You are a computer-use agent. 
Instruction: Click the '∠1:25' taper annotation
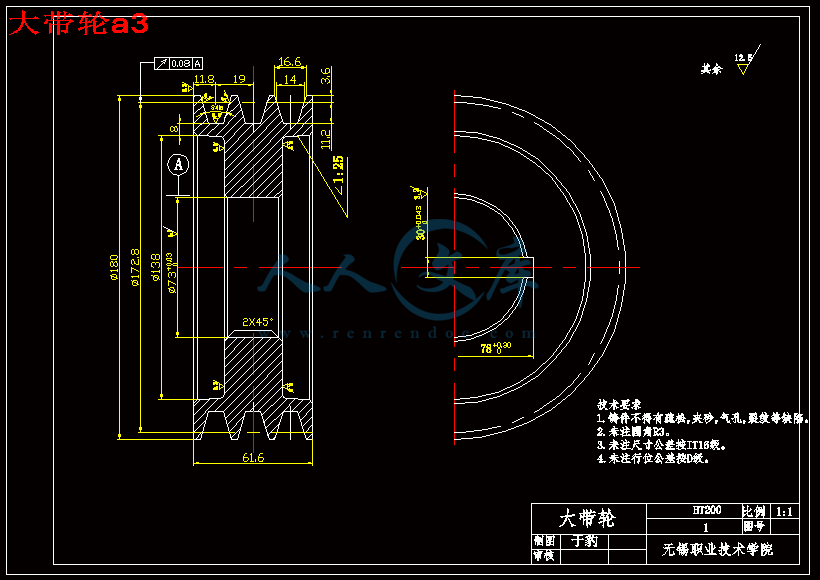point(338,175)
